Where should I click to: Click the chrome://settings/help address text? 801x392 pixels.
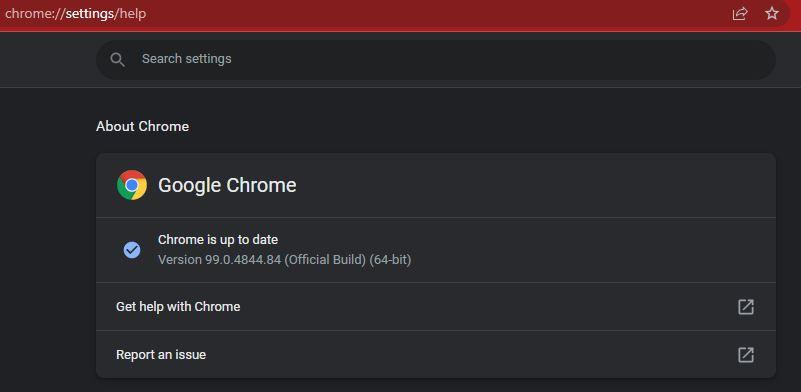[x=76, y=14]
